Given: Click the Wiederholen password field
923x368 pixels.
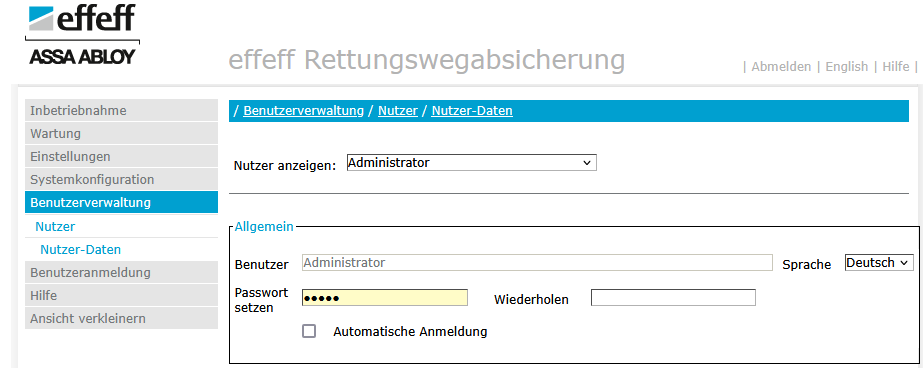Looking at the screenshot, I should [x=673, y=298].
